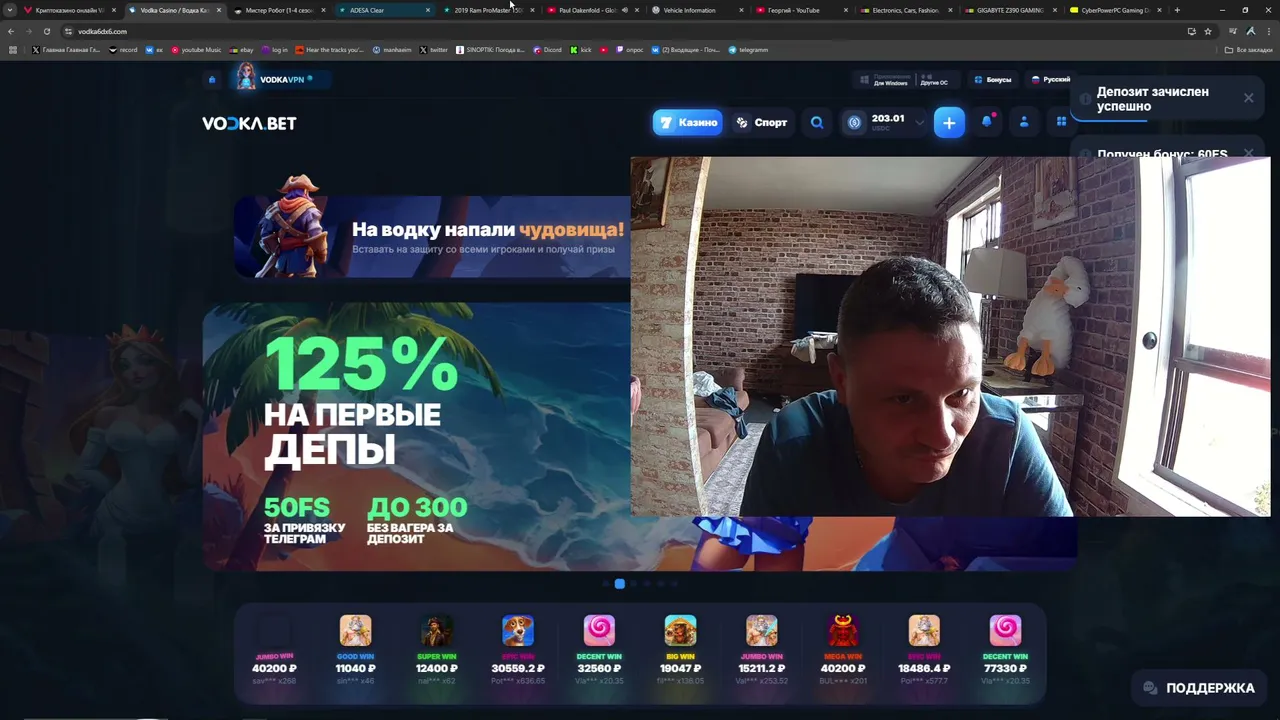
Task: Open the 'telegramm' bookmark
Action: coord(748,49)
